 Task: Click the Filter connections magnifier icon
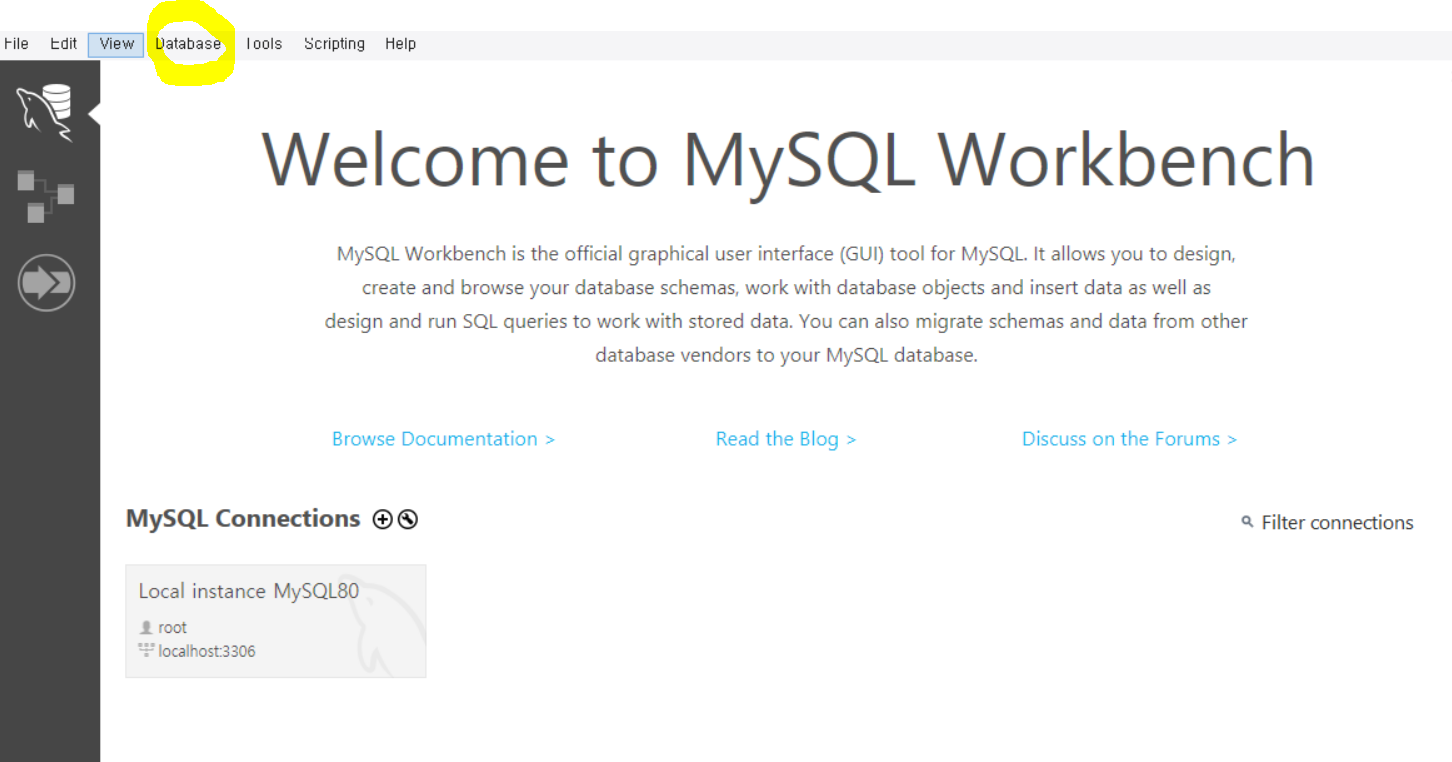point(1247,522)
